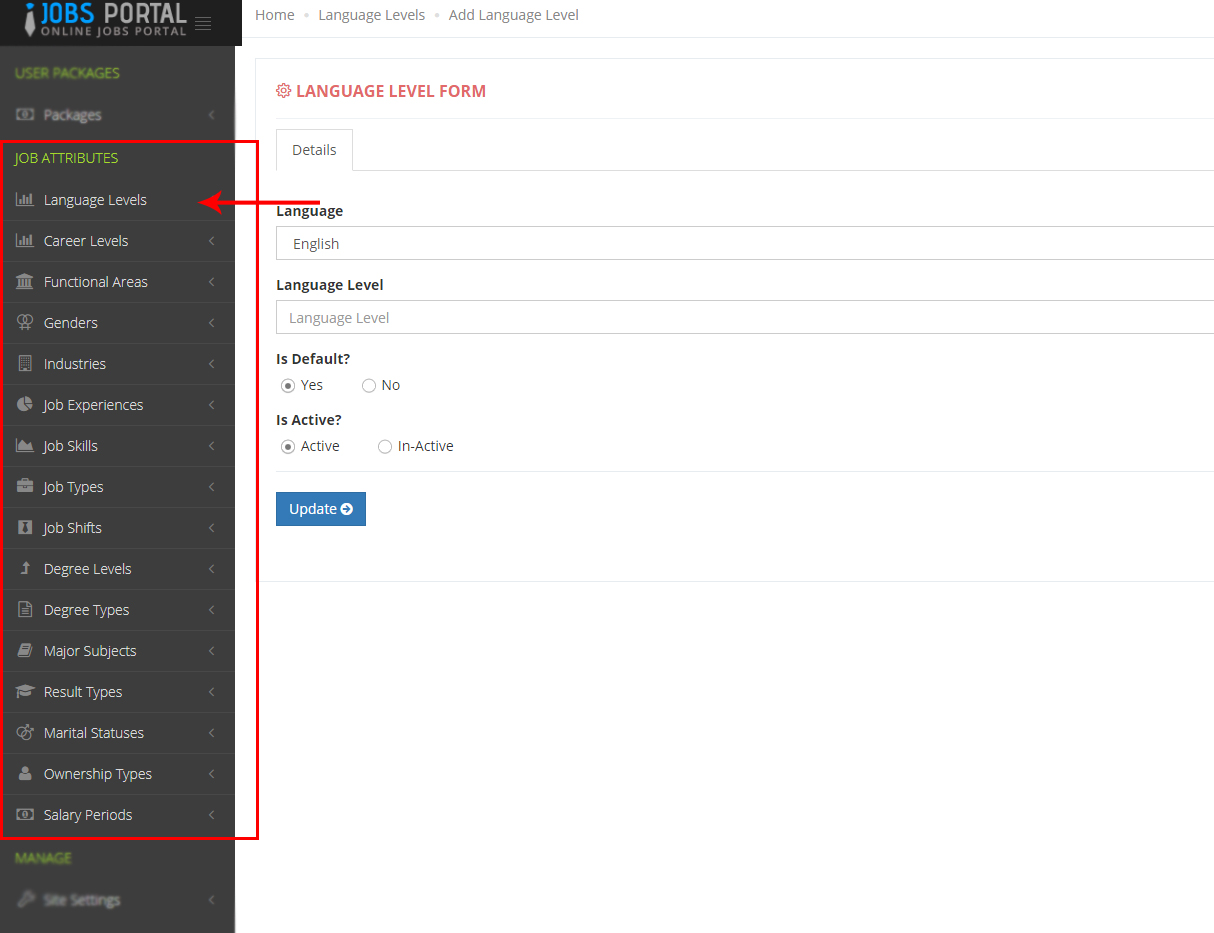Click the Genders symbol icon

point(25,323)
